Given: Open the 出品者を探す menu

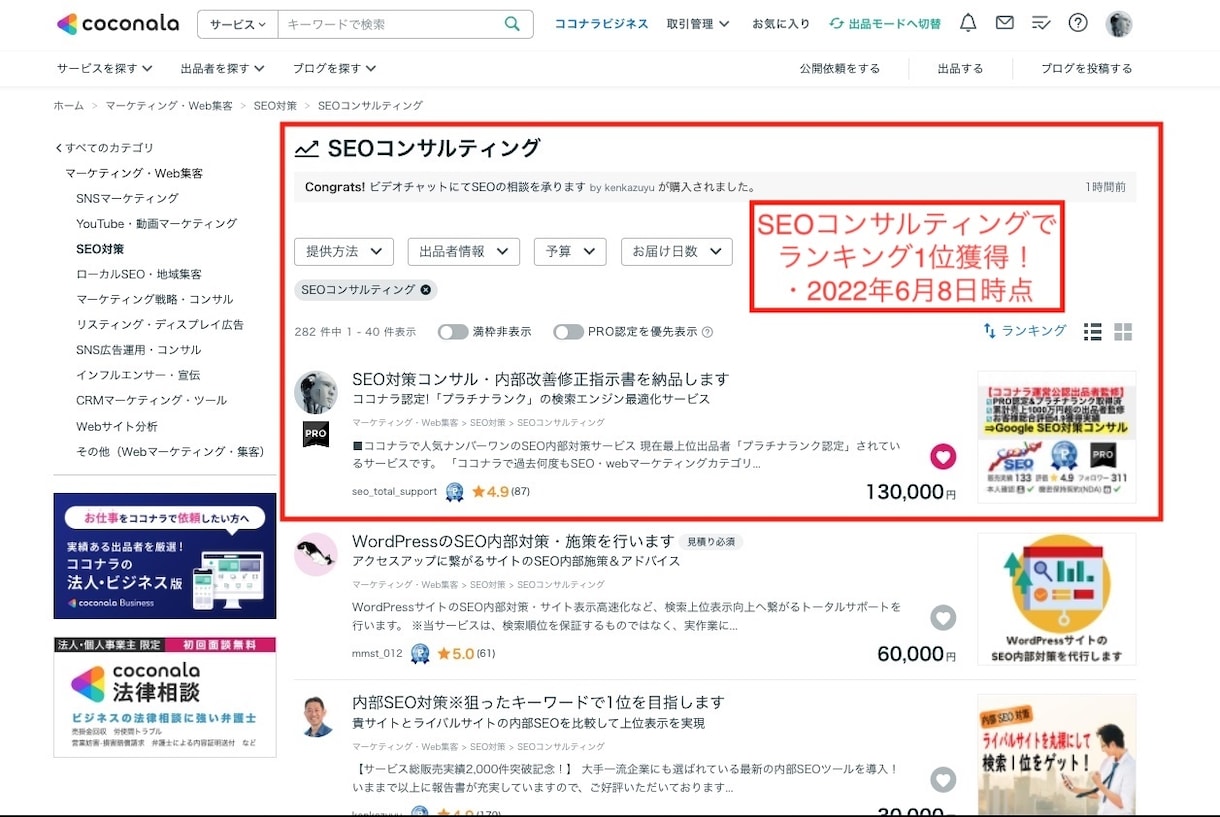Looking at the screenshot, I should [x=223, y=69].
